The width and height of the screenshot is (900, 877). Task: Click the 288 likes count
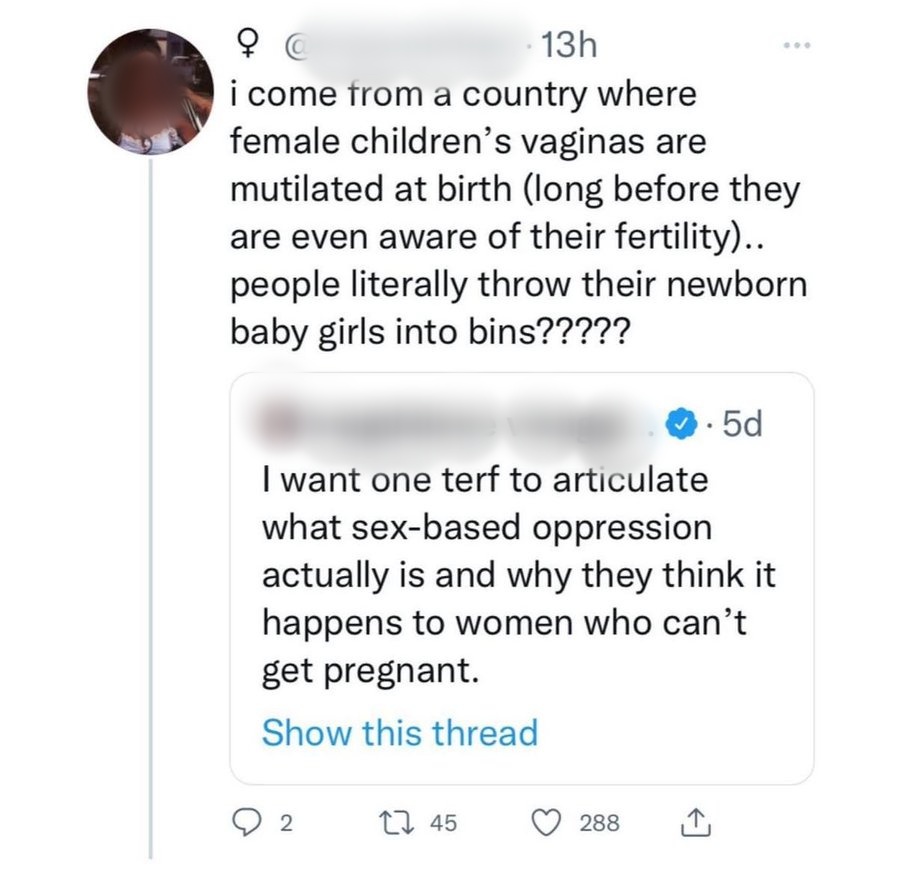pos(603,823)
